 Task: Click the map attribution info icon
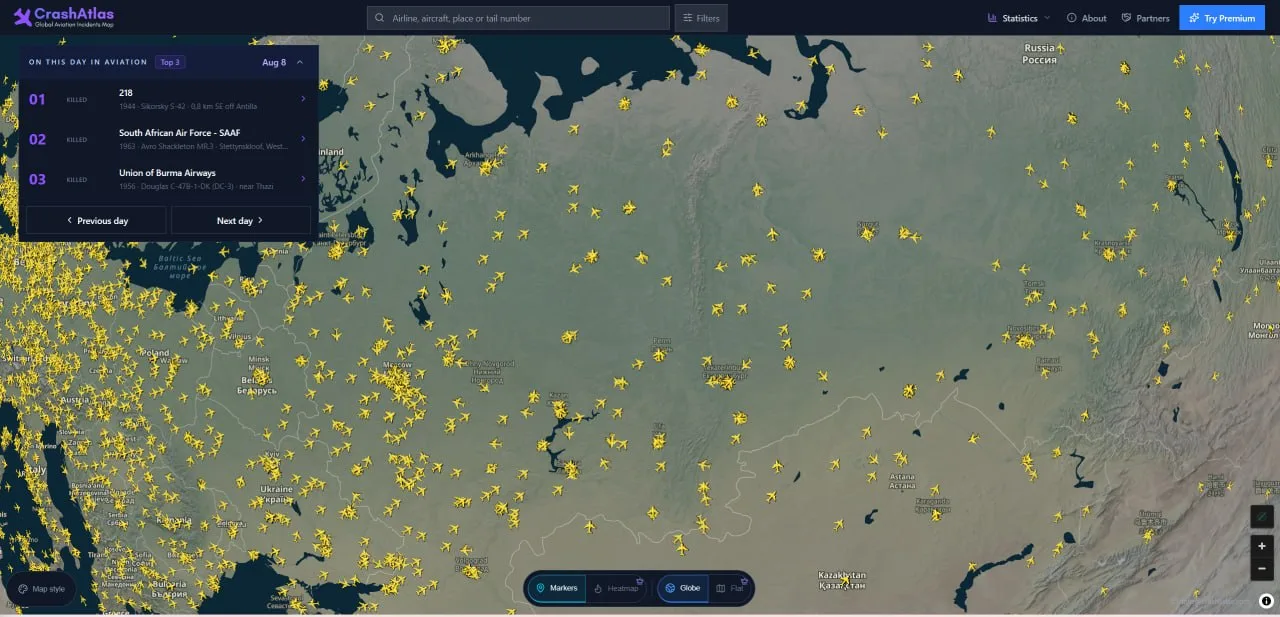point(1266,601)
